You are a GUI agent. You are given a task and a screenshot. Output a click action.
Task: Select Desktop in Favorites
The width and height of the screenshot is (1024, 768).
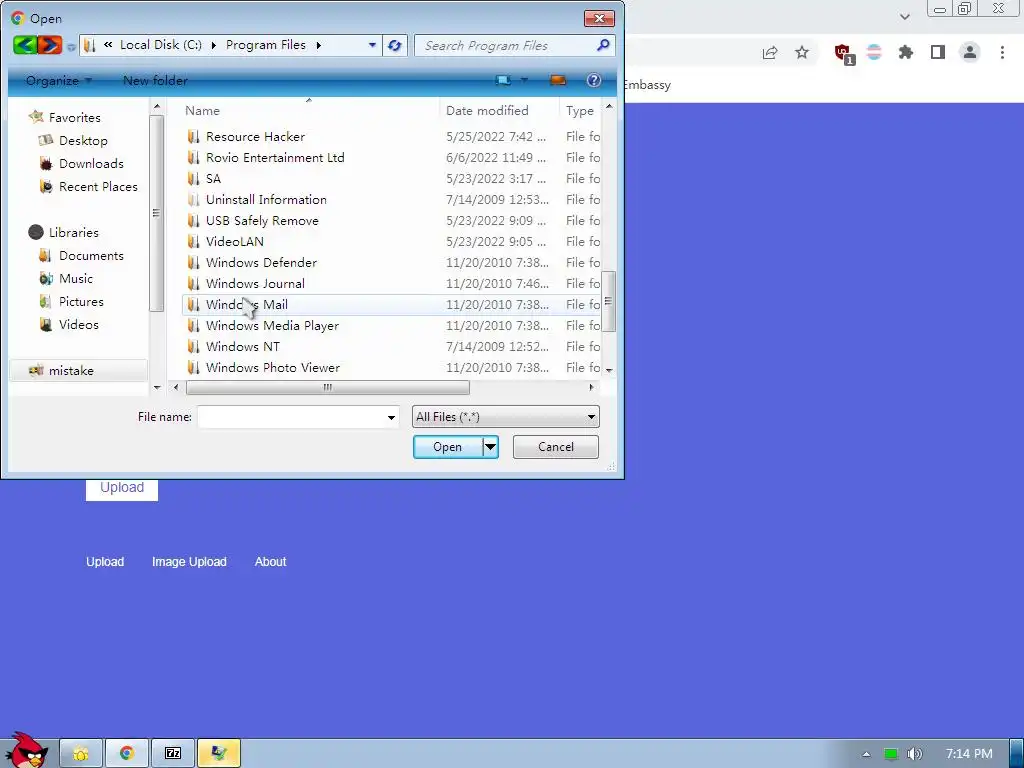pyautogui.click(x=83, y=140)
